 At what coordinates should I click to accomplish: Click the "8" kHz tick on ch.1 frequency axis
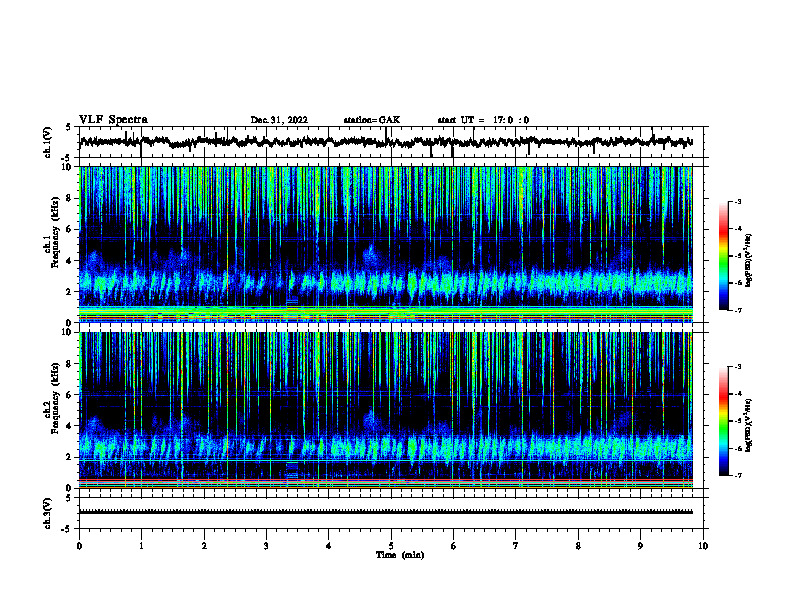click(70, 198)
